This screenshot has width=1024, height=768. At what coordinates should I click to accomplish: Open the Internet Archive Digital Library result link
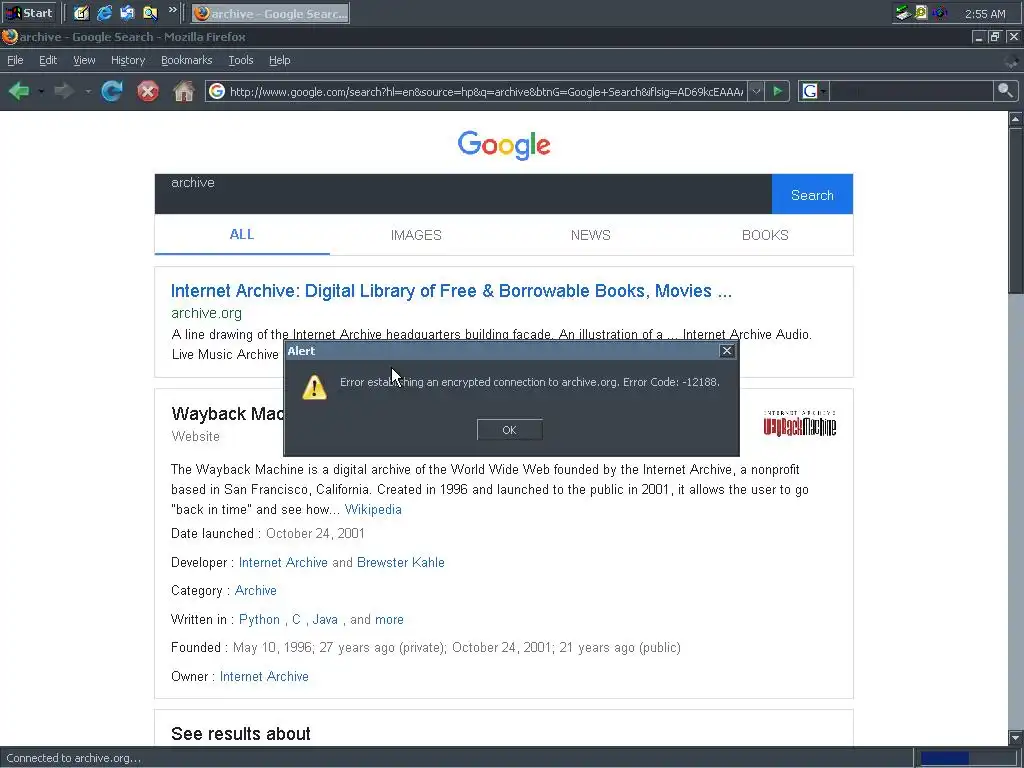click(x=451, y=291)
